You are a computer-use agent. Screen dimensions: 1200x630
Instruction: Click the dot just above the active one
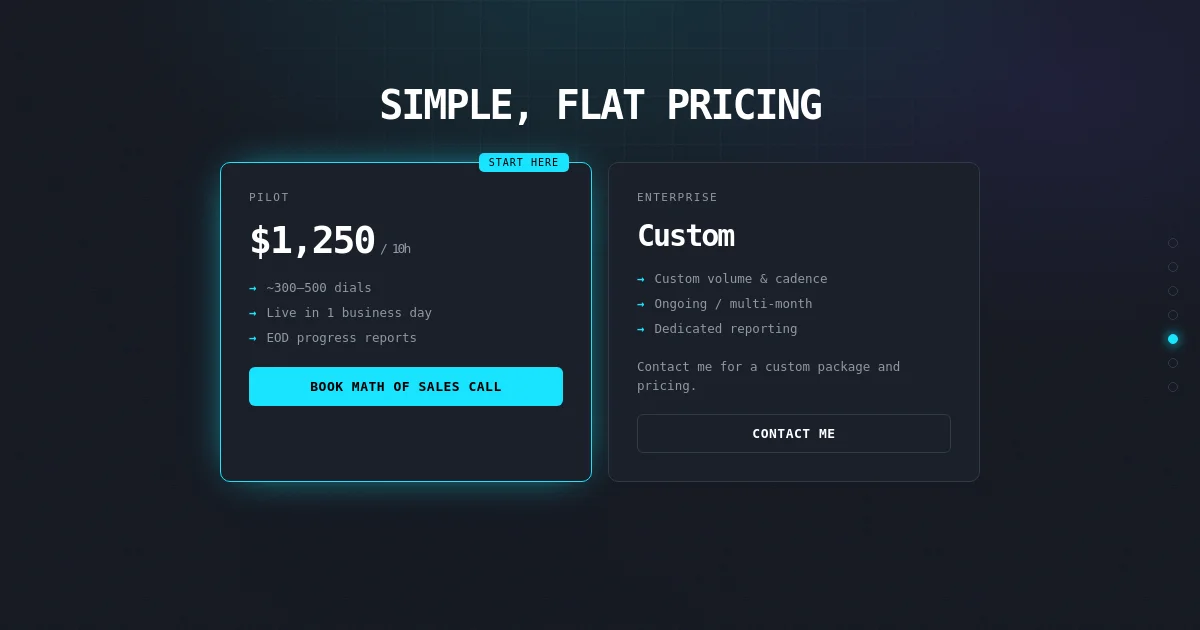click(x=1173, y=315)
